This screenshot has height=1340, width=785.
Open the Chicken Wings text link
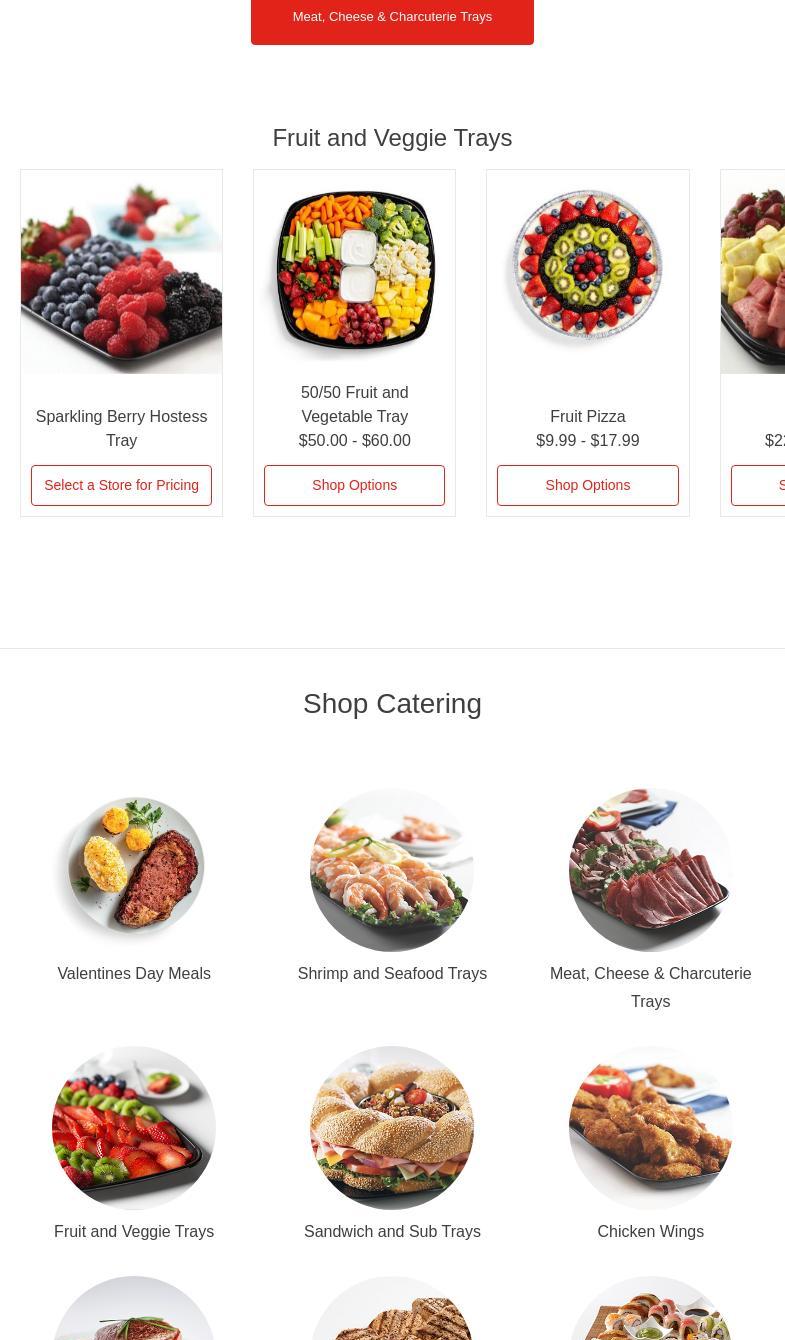pos(650,1231)
